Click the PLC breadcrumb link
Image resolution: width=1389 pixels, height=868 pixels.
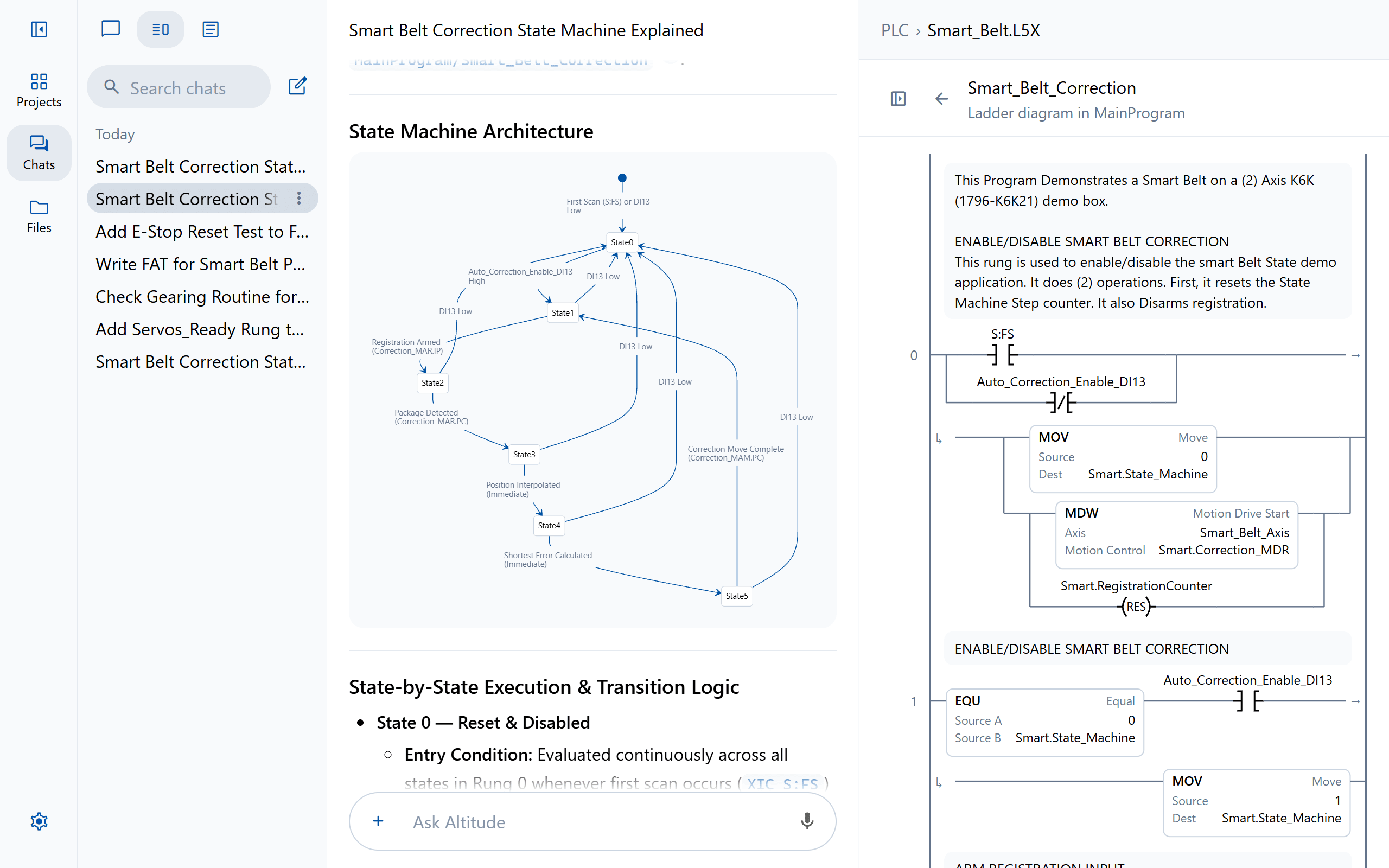[x=894, y=30]
